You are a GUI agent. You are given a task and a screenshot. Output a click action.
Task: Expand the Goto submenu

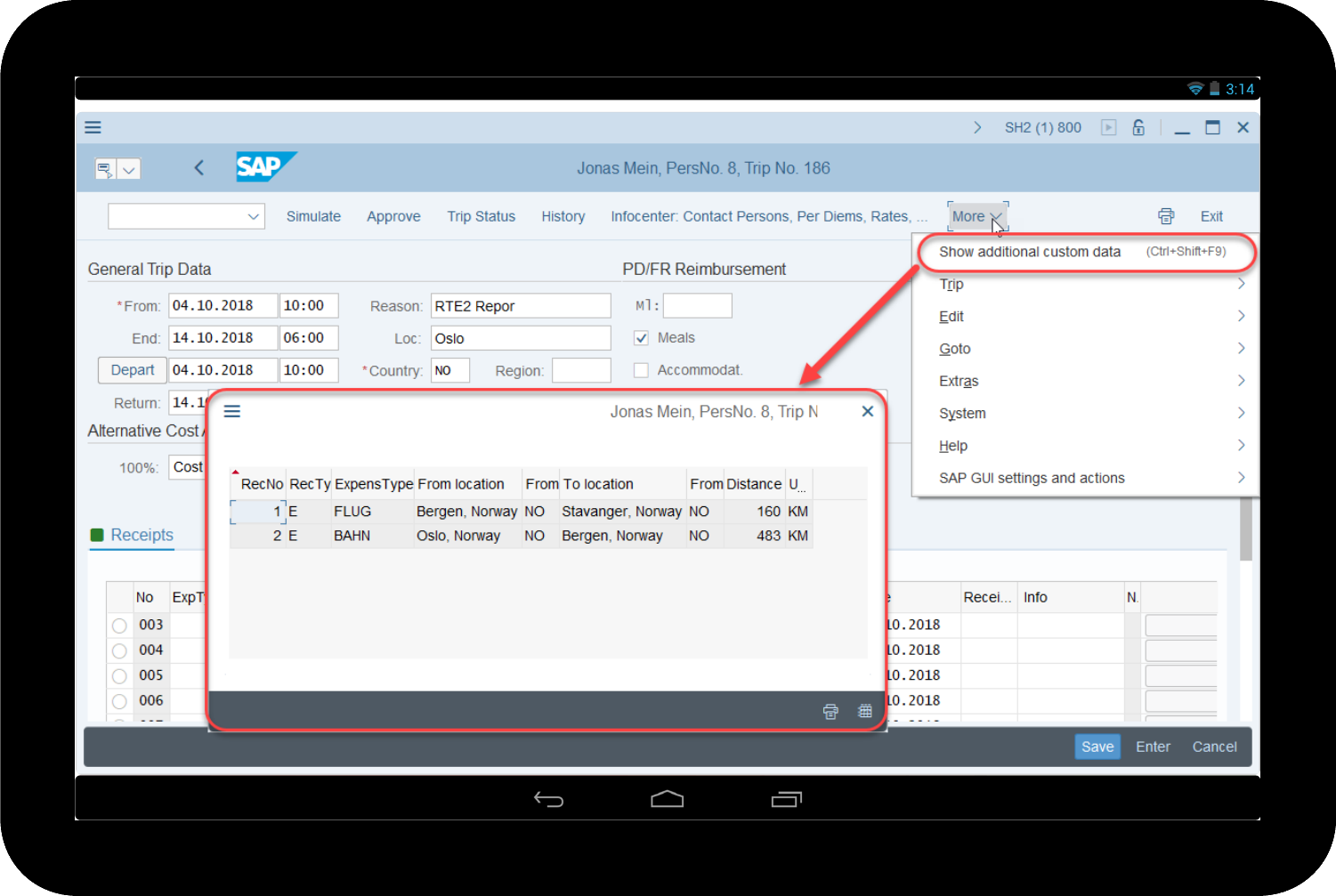coord(1090,349)
